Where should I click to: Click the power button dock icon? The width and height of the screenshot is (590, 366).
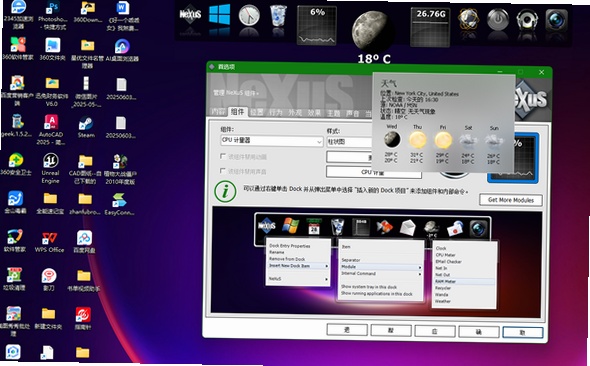point(498,19)
